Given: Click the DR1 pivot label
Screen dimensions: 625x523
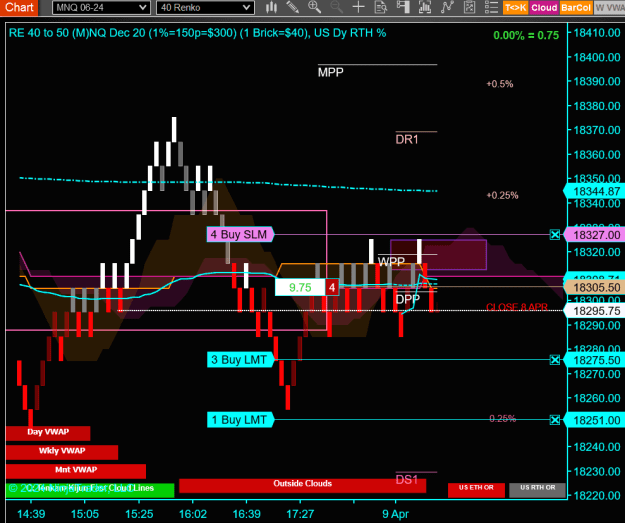Looking at the screenshot, I should pos(407,140).
